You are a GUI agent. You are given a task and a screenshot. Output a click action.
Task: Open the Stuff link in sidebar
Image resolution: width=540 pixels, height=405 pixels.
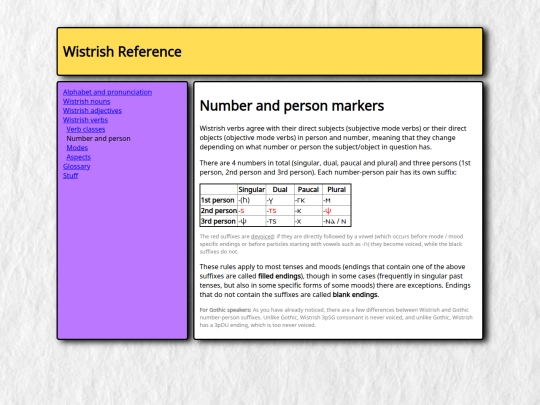[71, 176]
